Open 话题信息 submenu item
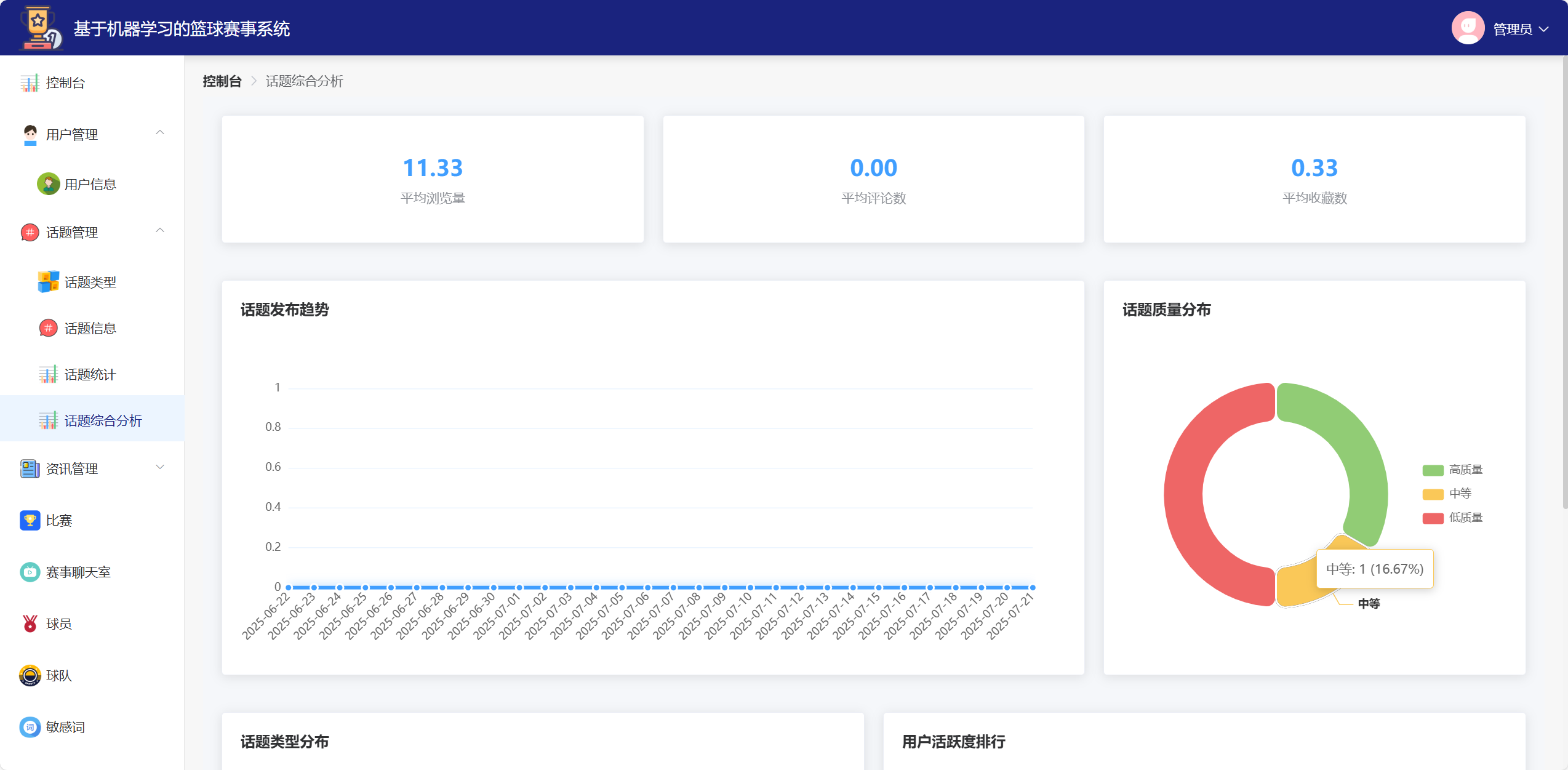Viewport: 1568px width, 770px height. [x=92, y=328]
